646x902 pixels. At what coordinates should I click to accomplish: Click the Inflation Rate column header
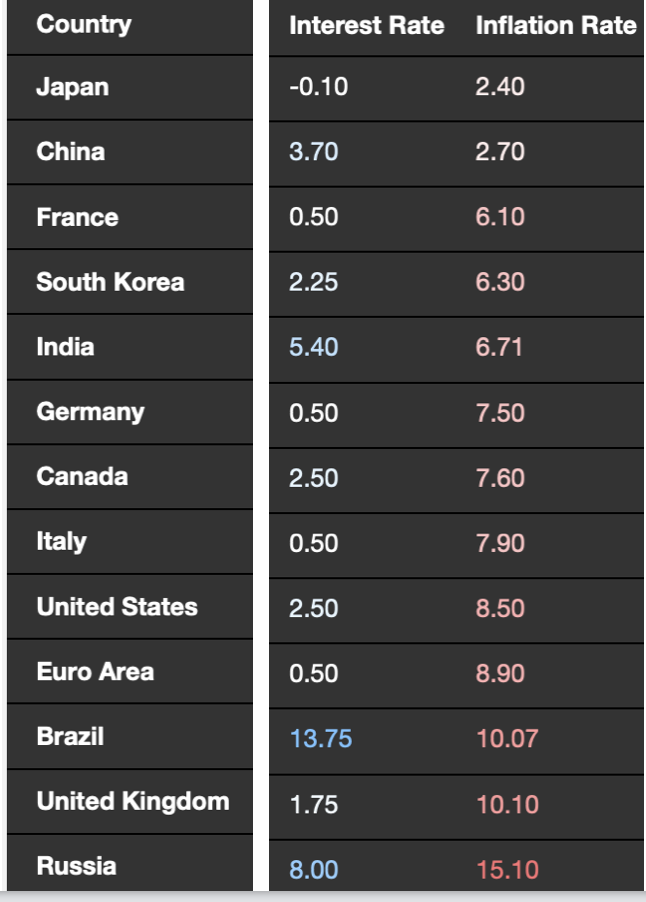click(555, 26)
